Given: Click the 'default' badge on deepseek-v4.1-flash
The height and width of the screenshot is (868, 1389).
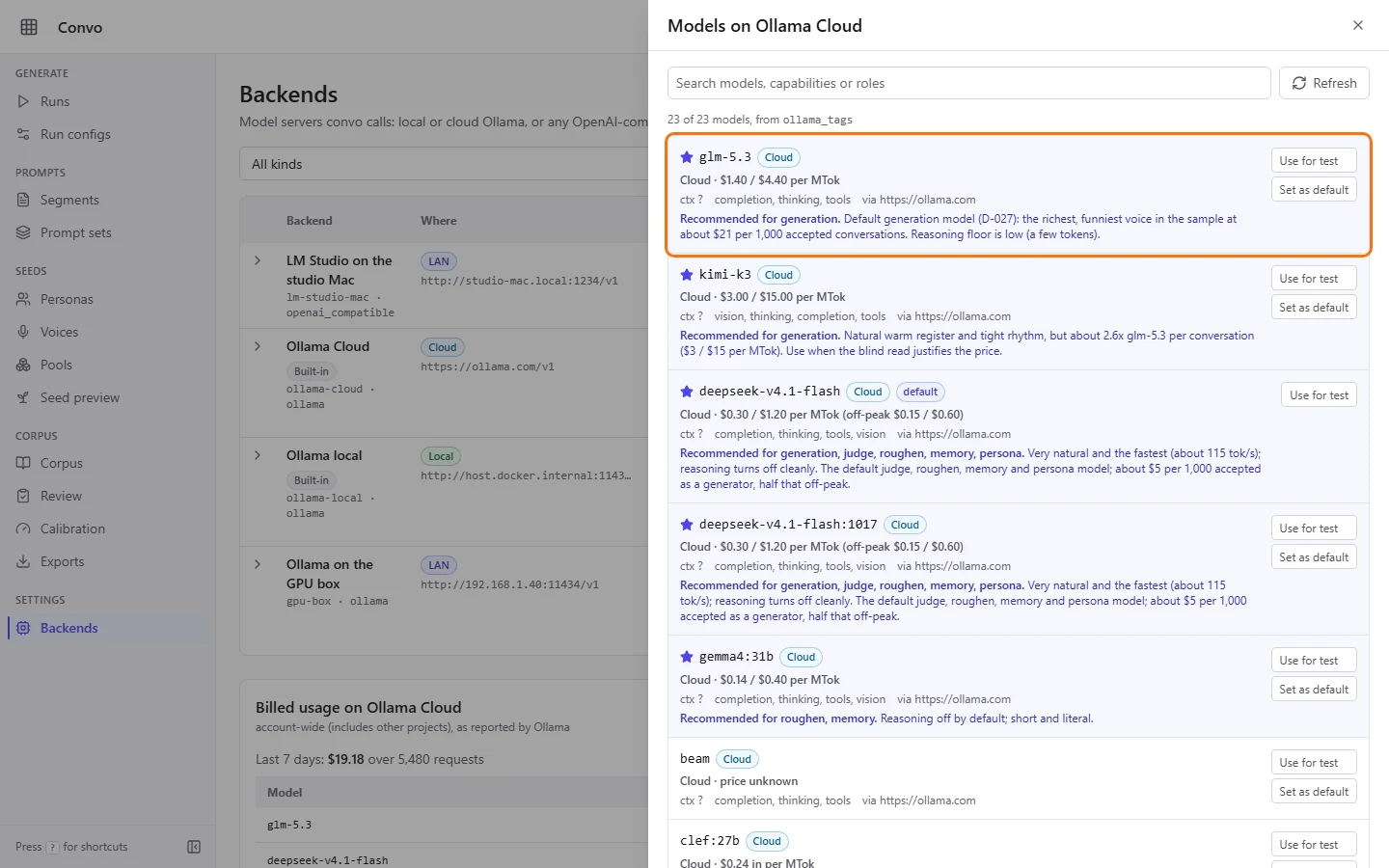Looking at the screenshot, I should click(x=920, y=392).
